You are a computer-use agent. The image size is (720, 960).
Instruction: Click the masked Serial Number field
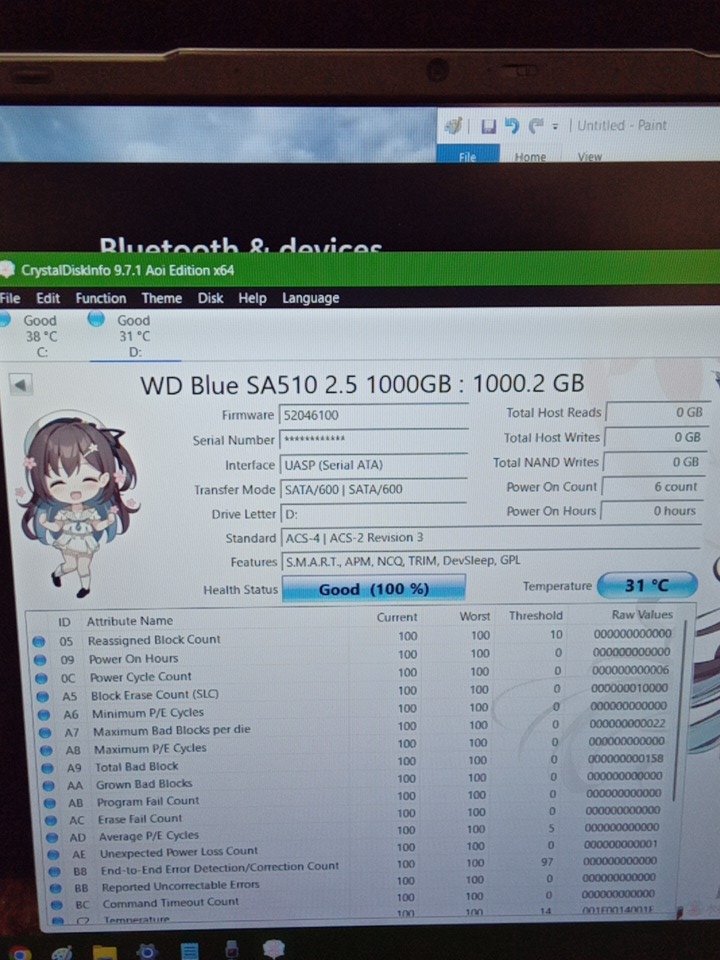[373, 440]
